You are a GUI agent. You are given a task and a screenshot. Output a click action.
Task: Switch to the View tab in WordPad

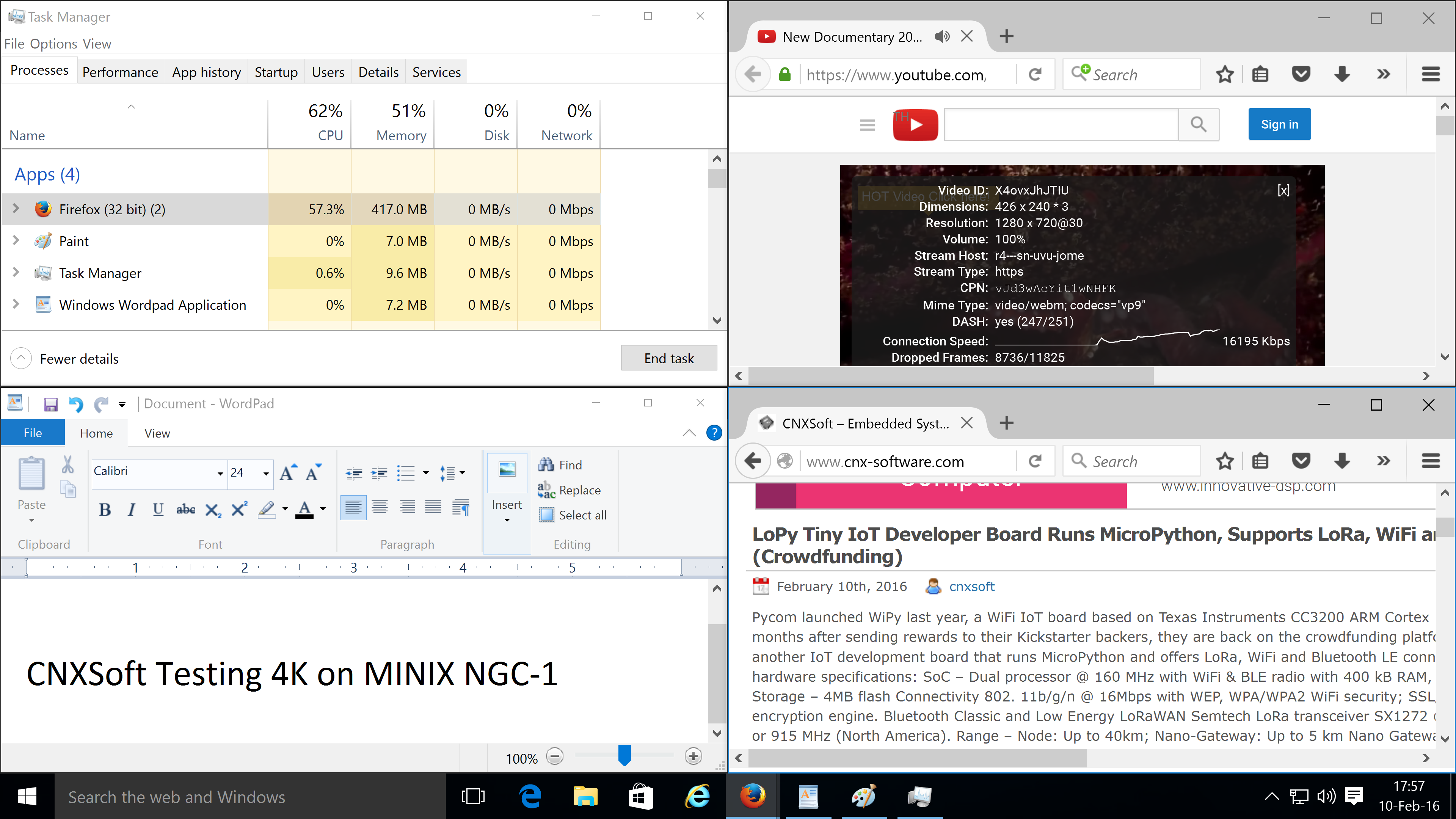pos(157,433)
